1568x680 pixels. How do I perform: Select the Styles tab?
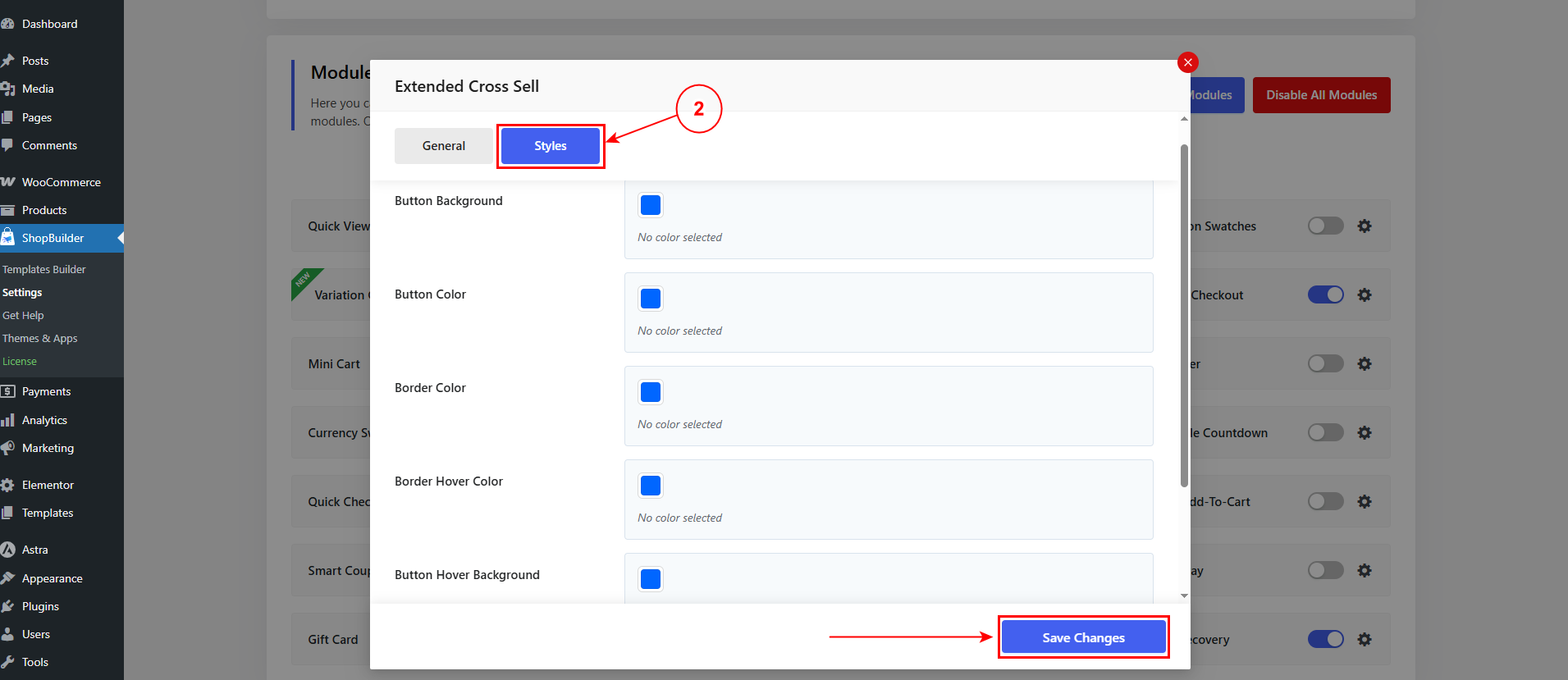[551, 146]
